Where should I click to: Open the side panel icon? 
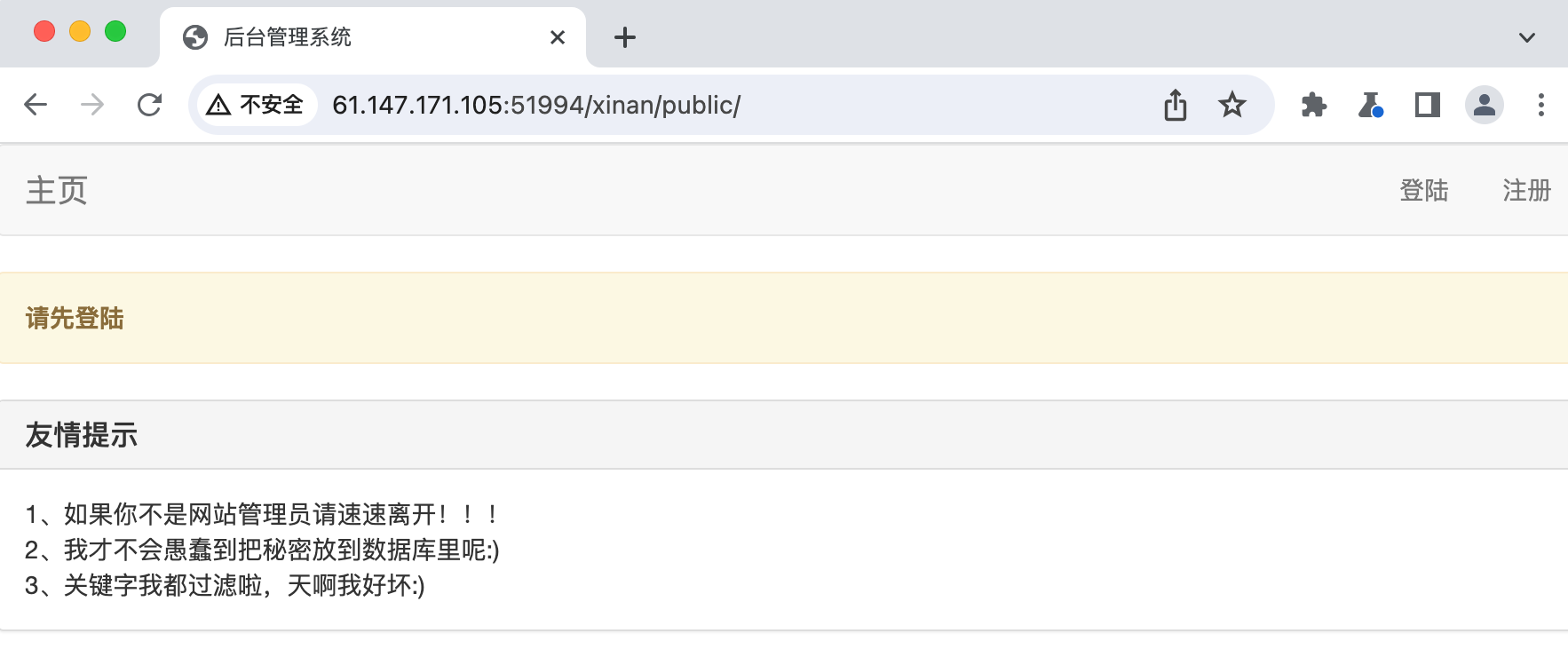click(x=1426, y=105)
